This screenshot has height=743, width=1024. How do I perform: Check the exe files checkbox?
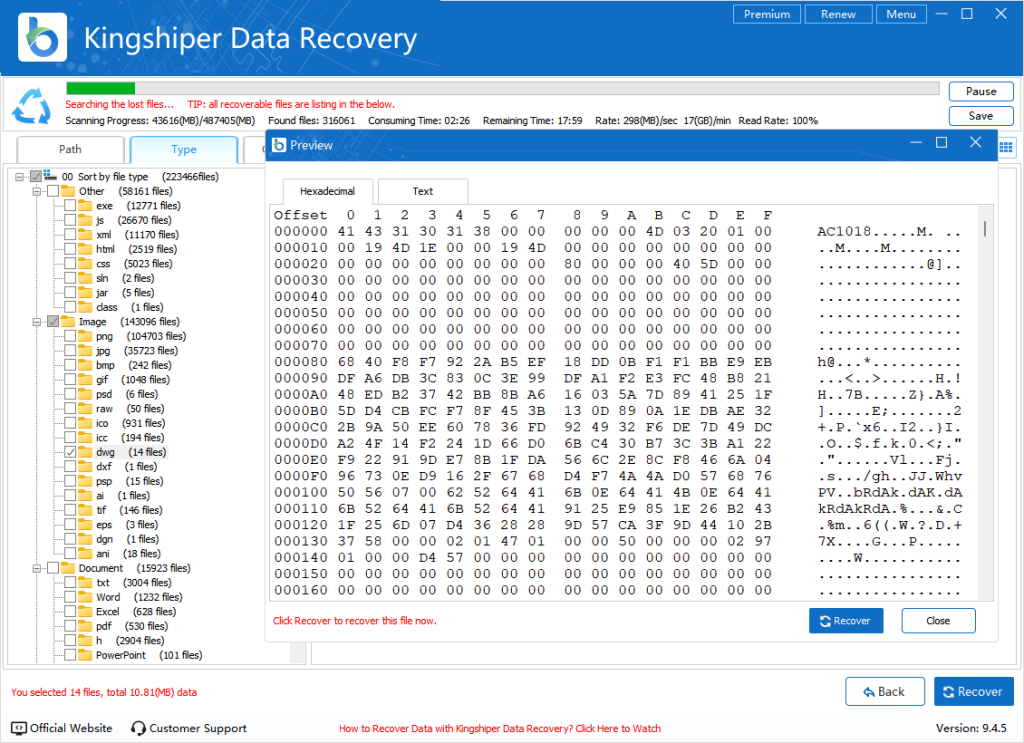[x=70, y=206]
